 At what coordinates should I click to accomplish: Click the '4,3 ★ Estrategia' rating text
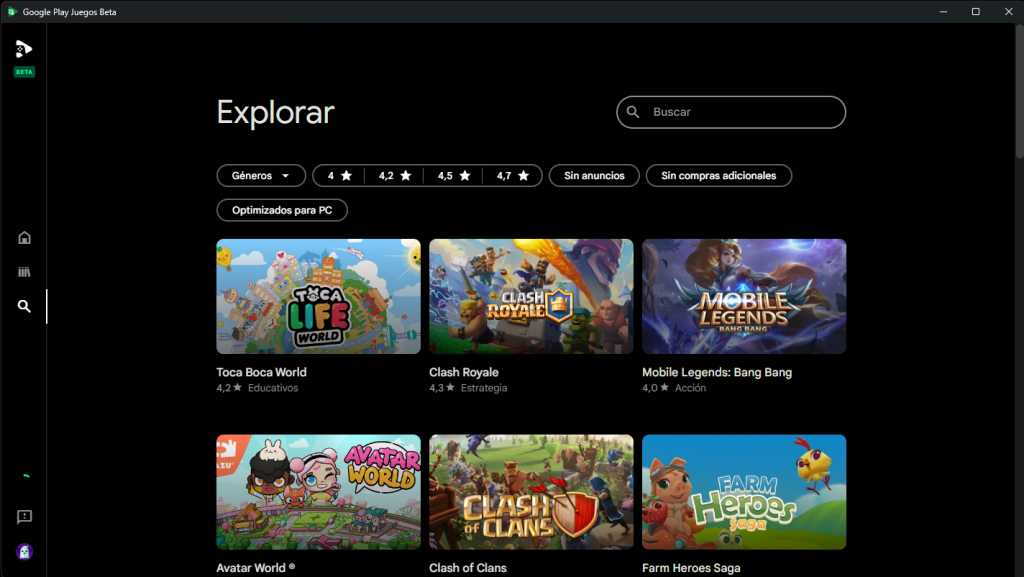coord(468,388)
